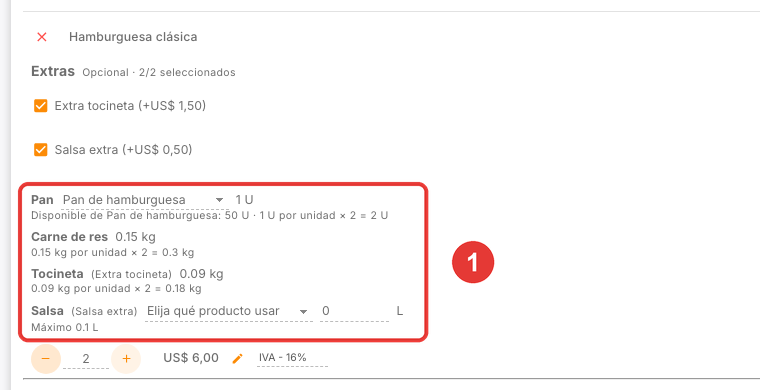Click the Extra tocineta (+US$ 1,50) label
Viewport: 760px width, 390px height.
coord(130,106)
